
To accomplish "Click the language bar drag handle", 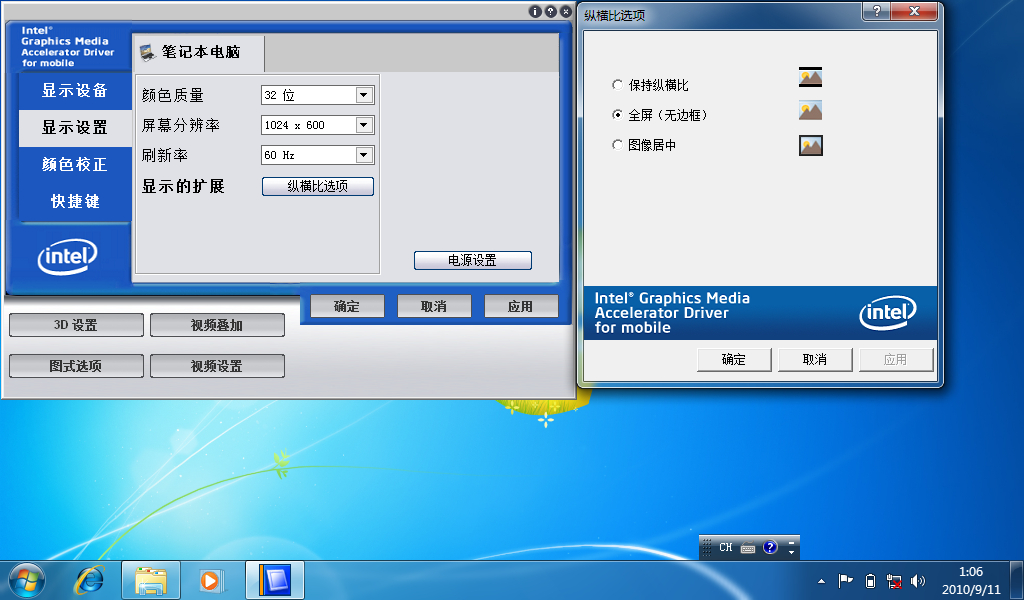I will tap(707, 548).
